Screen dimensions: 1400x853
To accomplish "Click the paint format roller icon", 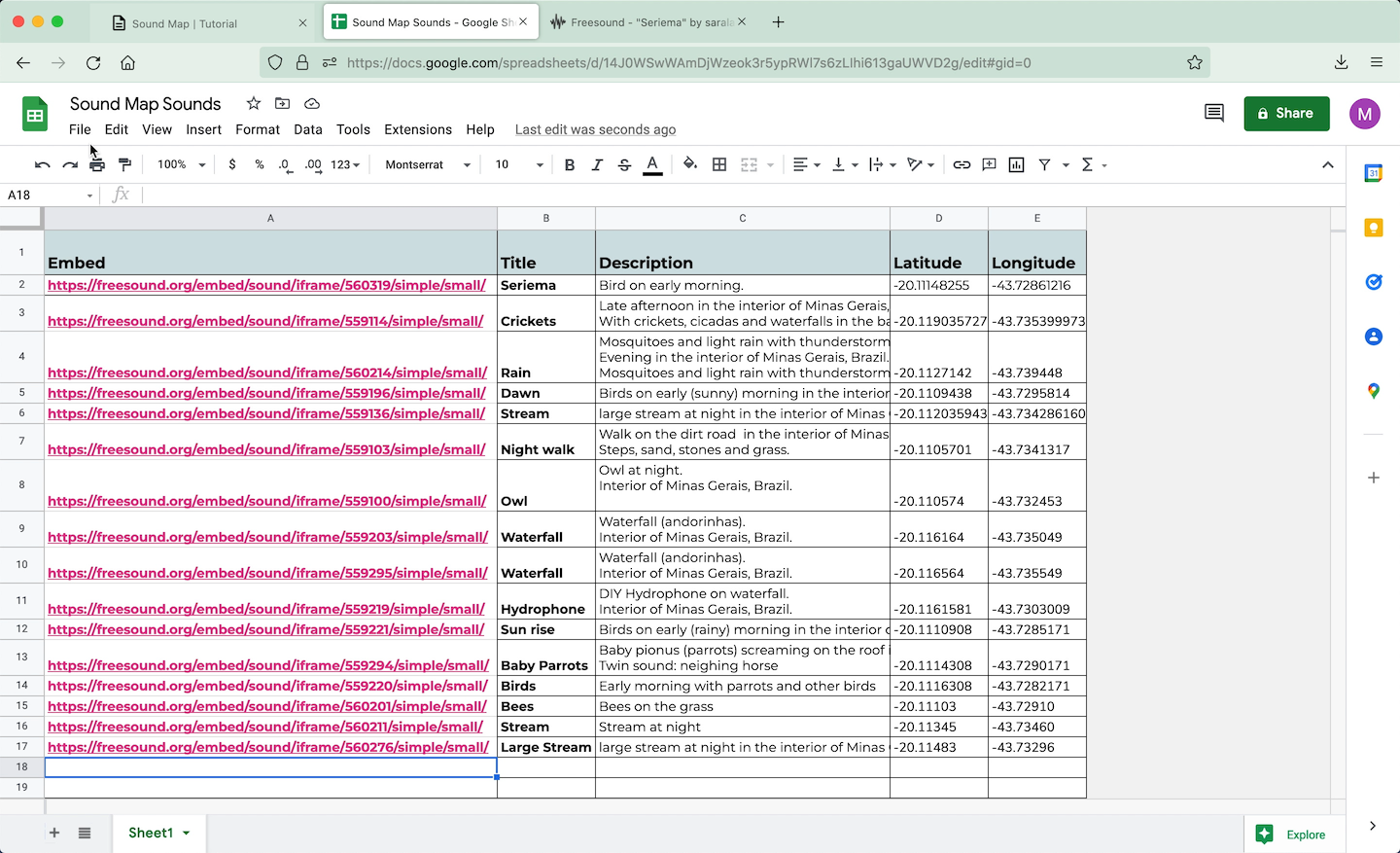I will [124, 165].
